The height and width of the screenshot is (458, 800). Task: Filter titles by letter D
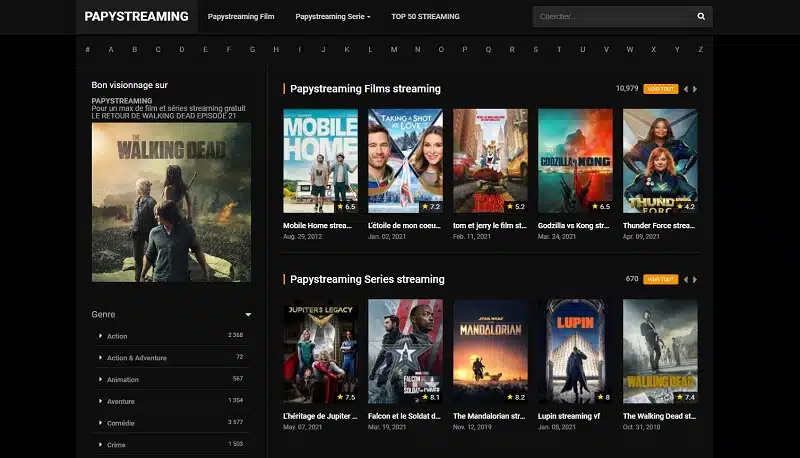pos(182,49)
